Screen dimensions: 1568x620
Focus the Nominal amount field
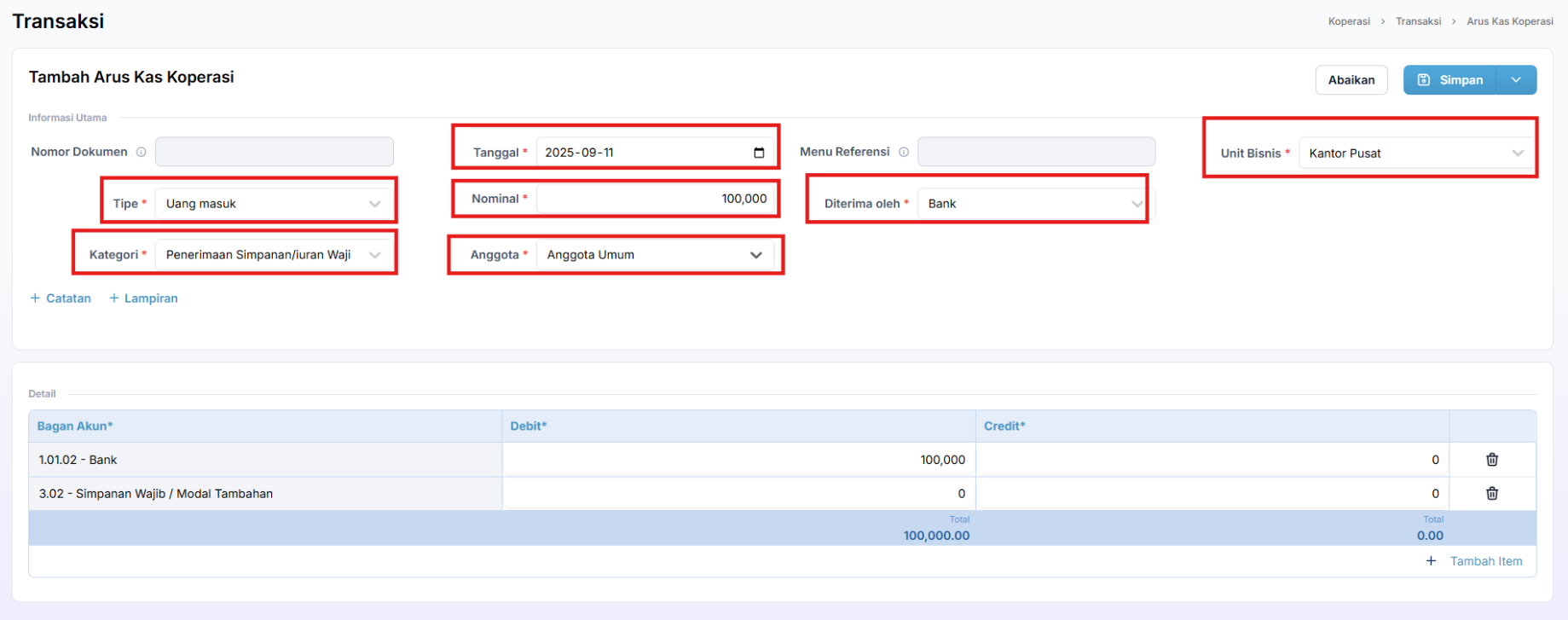(x=655, y=199)
